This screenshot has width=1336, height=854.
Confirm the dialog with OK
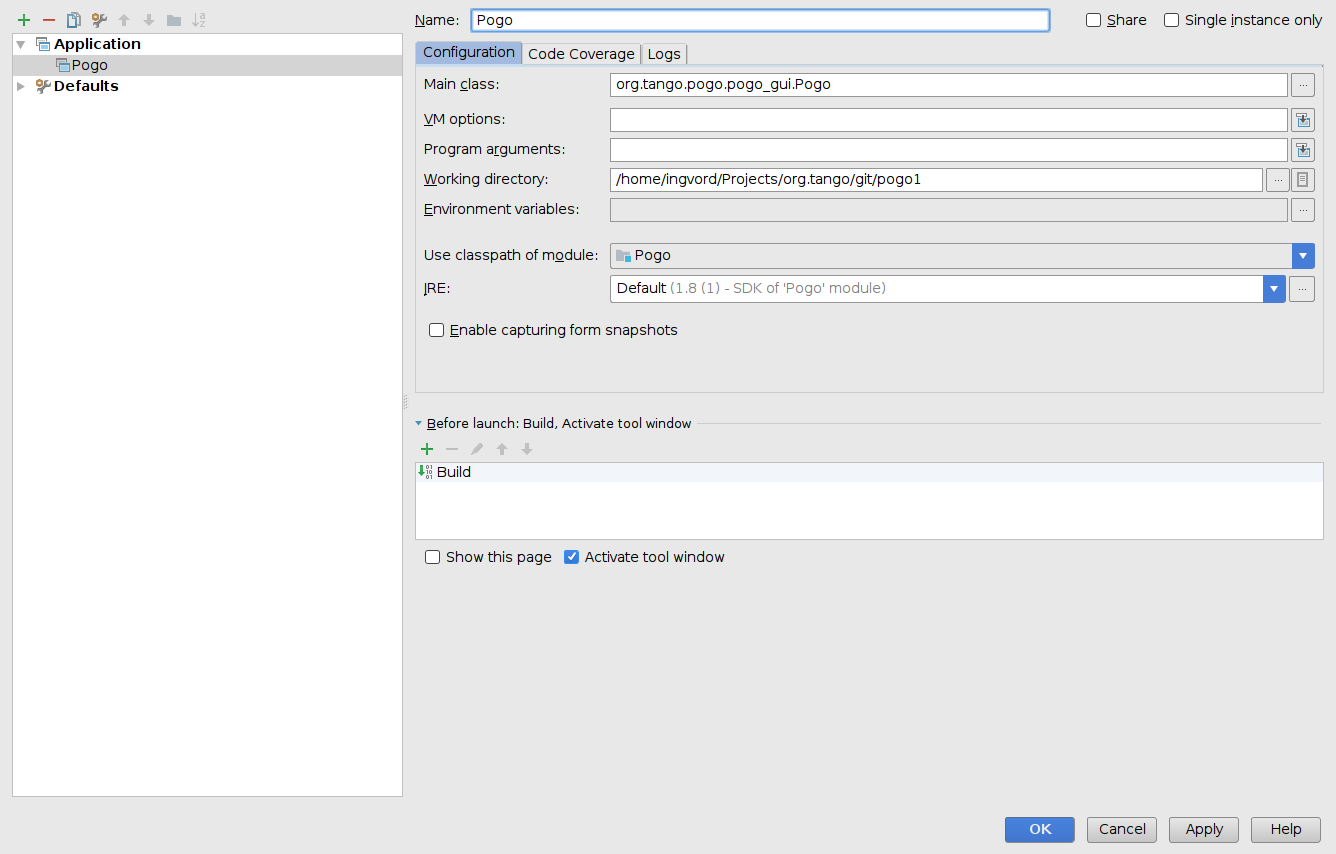(x=1040, y=829)
